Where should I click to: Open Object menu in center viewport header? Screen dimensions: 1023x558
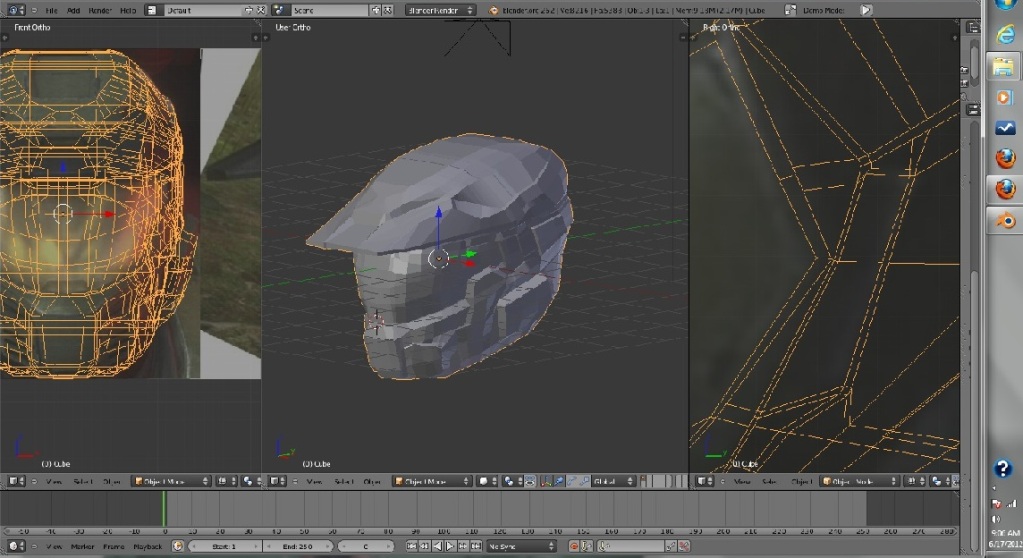[x=372, y=482]
